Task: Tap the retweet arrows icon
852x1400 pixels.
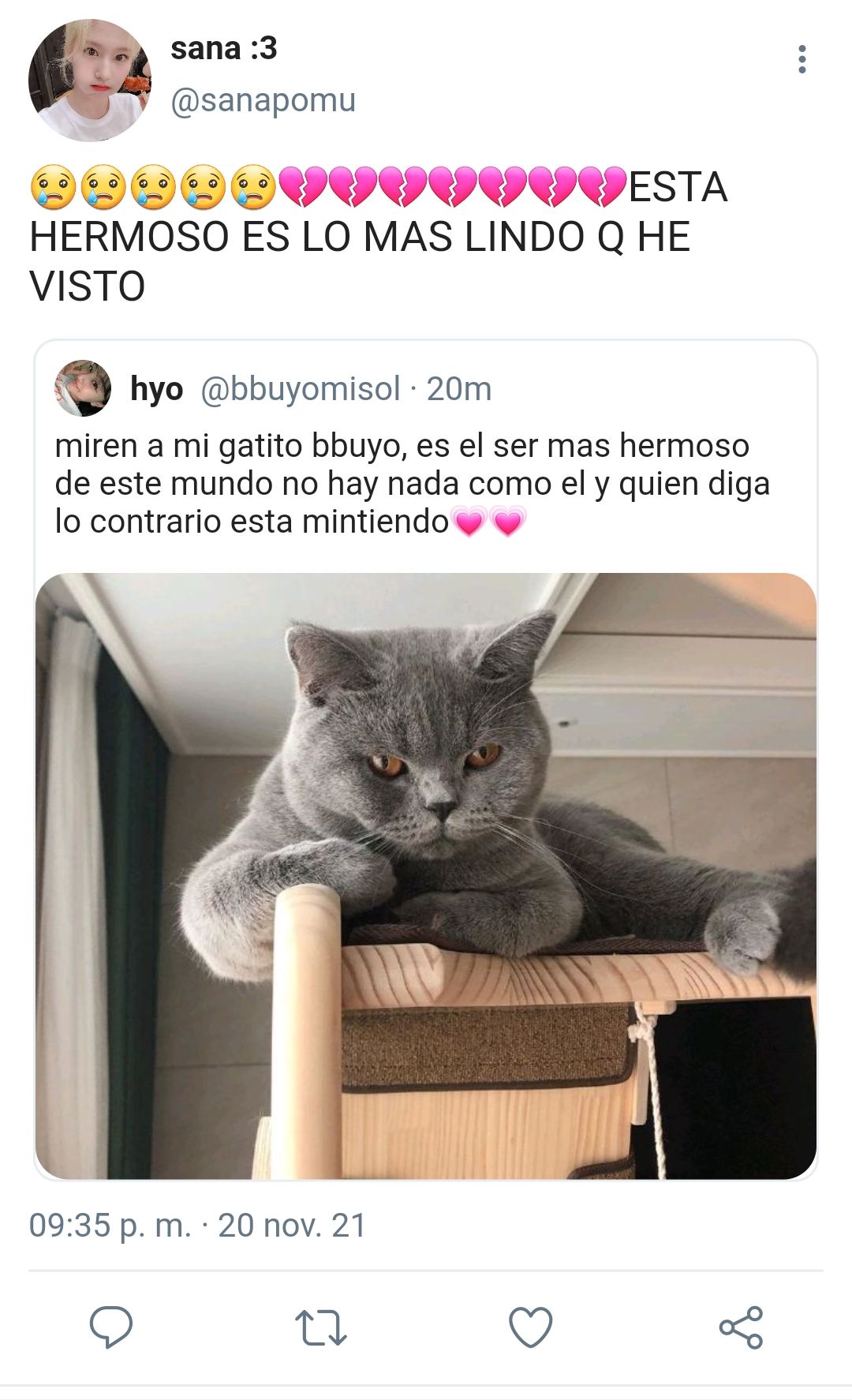Action: coord(320,1327)
